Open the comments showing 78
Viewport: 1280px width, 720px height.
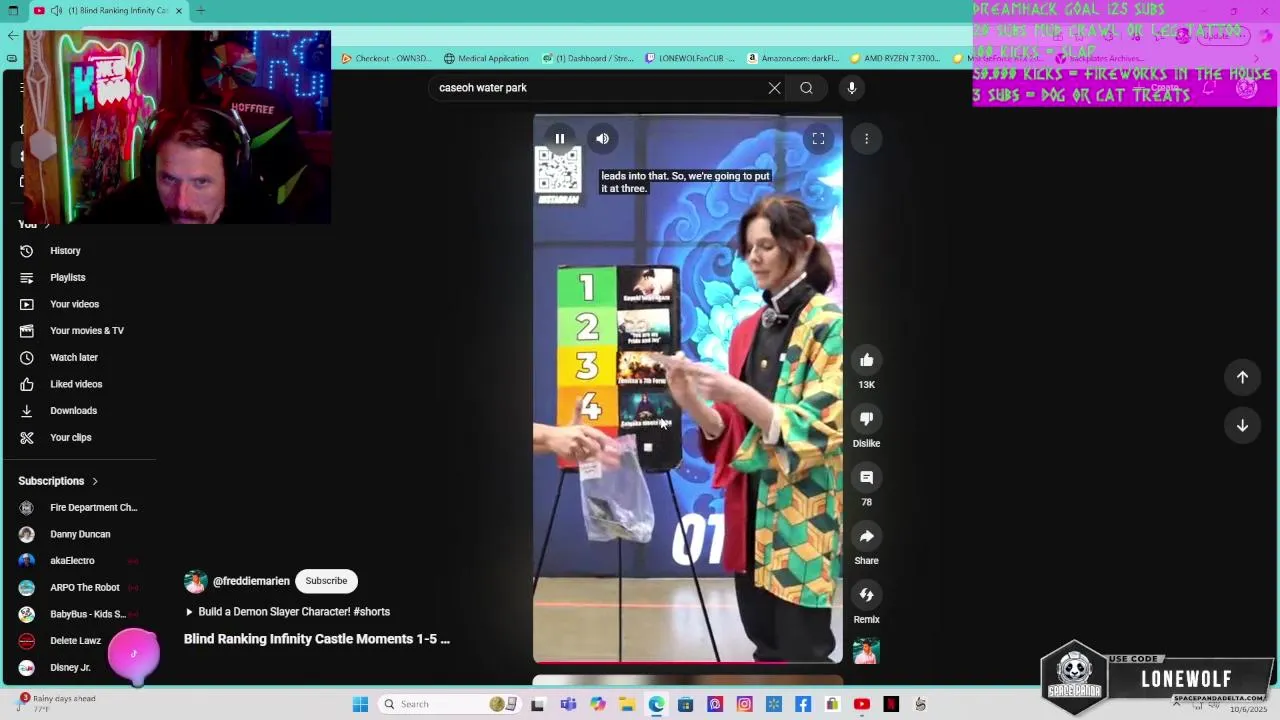tap(866, 478)
